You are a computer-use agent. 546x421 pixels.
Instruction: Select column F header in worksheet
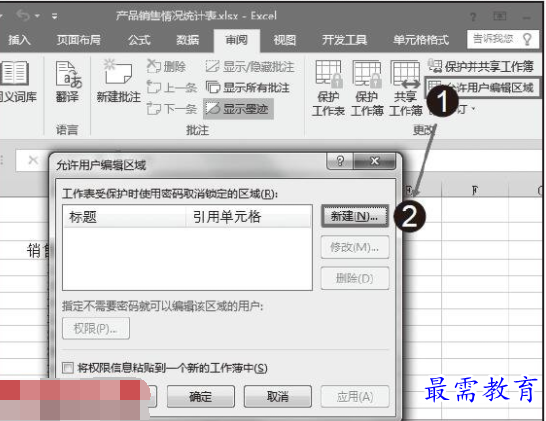click(x=475, y=190)
